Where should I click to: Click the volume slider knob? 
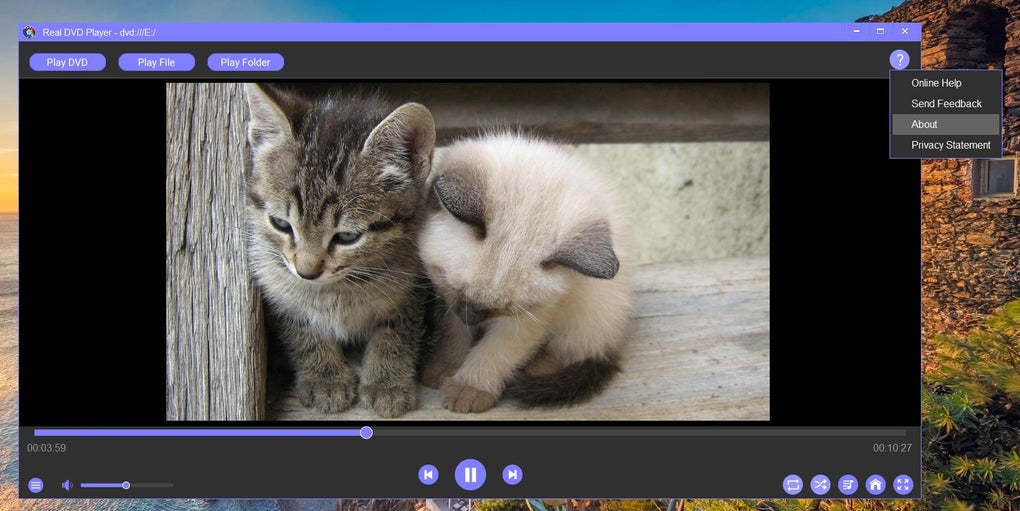tap(126, 485)
